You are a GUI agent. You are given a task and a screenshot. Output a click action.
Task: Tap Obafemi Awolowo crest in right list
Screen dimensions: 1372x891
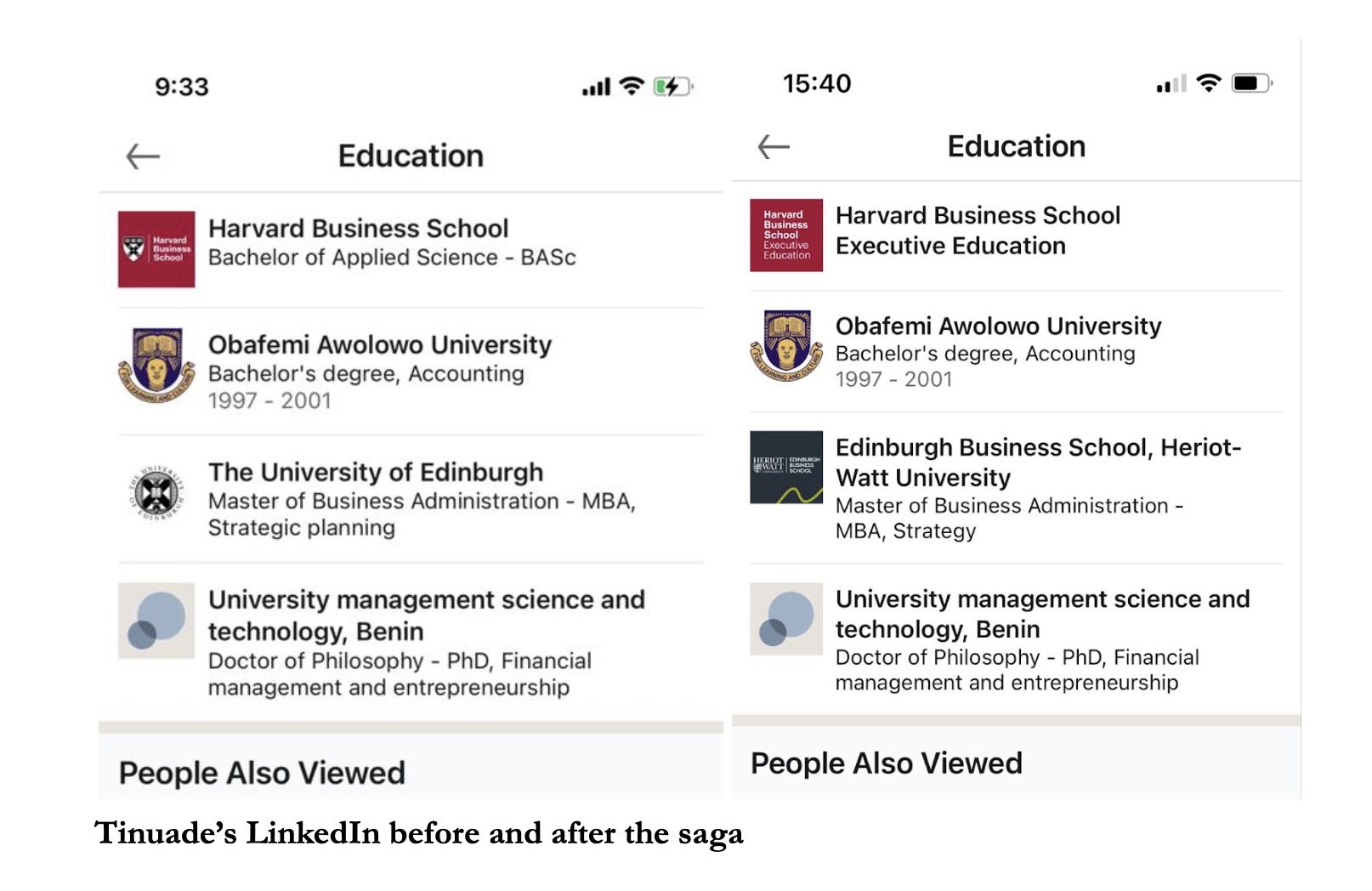786,346
